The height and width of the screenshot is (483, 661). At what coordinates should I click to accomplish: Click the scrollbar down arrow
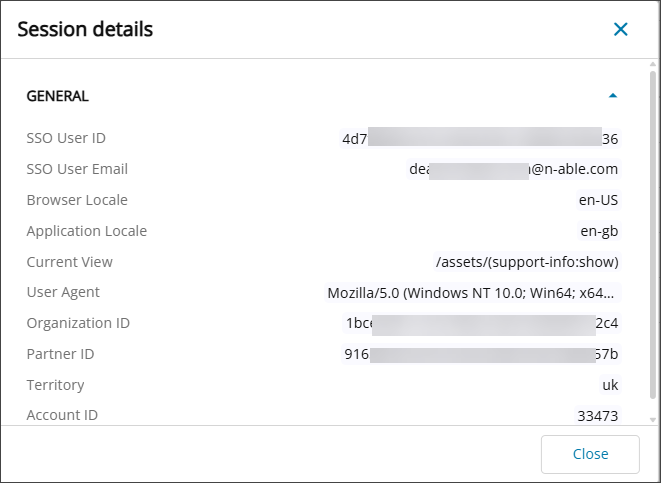(653, 420)
